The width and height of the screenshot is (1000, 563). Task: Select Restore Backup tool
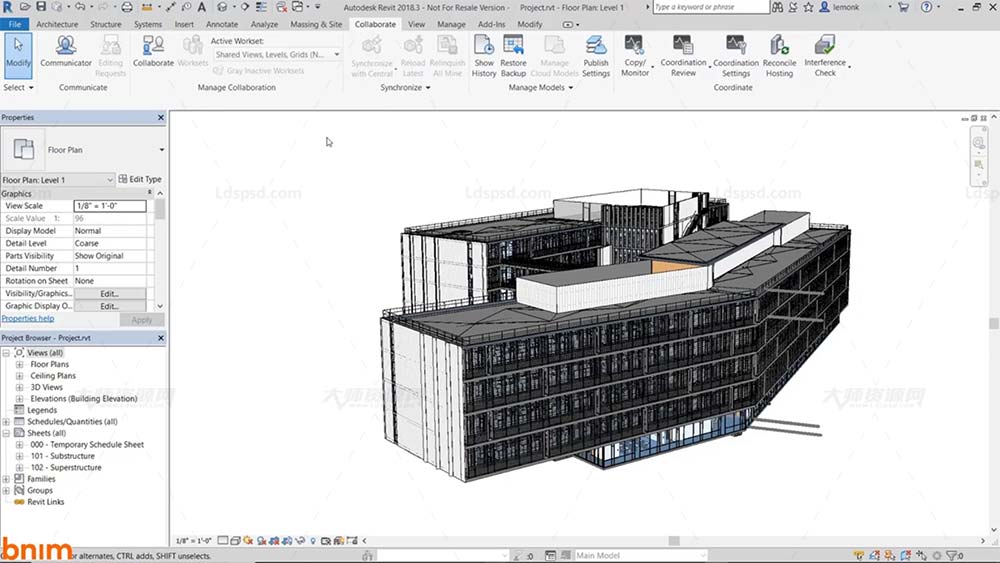click(x=513, y=56)
